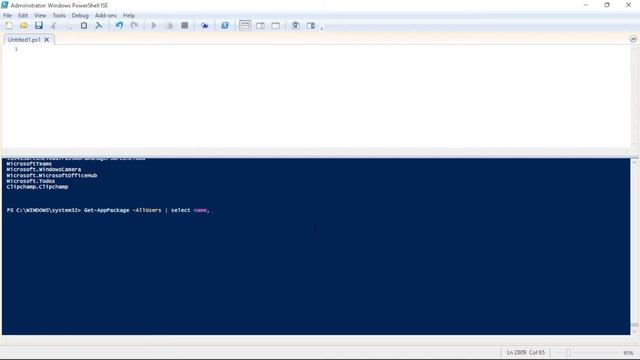Restore the PowerShell ISE window size
Screen dimensions: 640x360
[607, 5]
